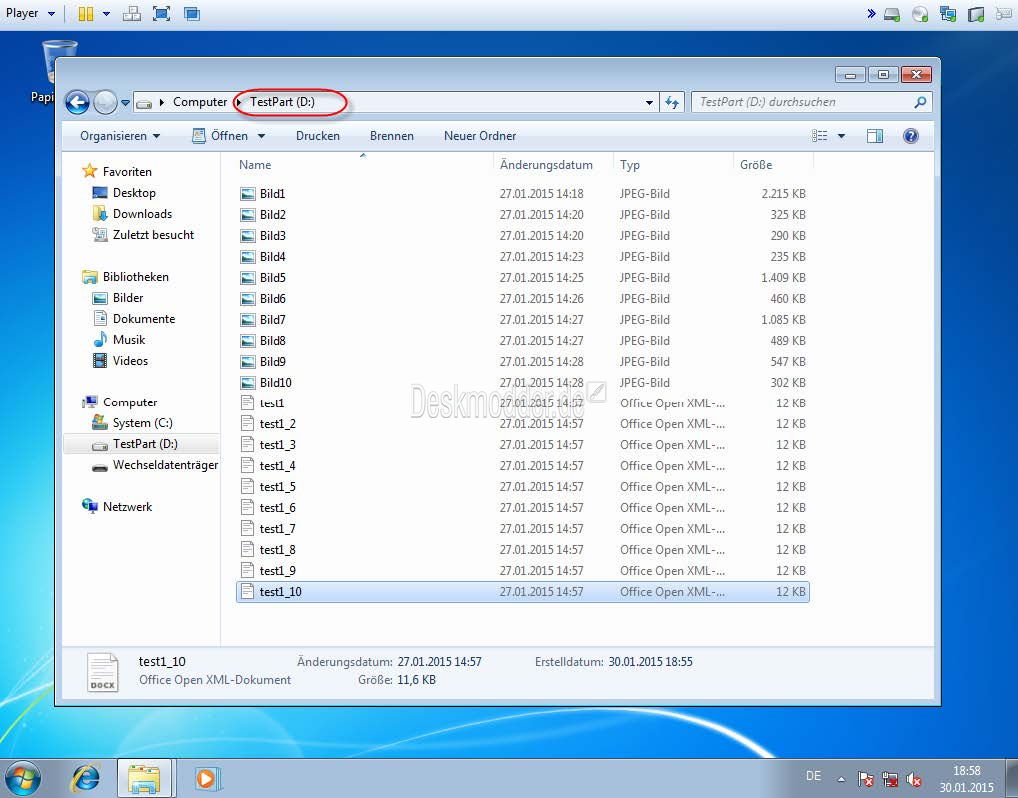This screenshot has width=1018, height=798.
Task: Sort by the Größe column header
Action: [756, 165]
